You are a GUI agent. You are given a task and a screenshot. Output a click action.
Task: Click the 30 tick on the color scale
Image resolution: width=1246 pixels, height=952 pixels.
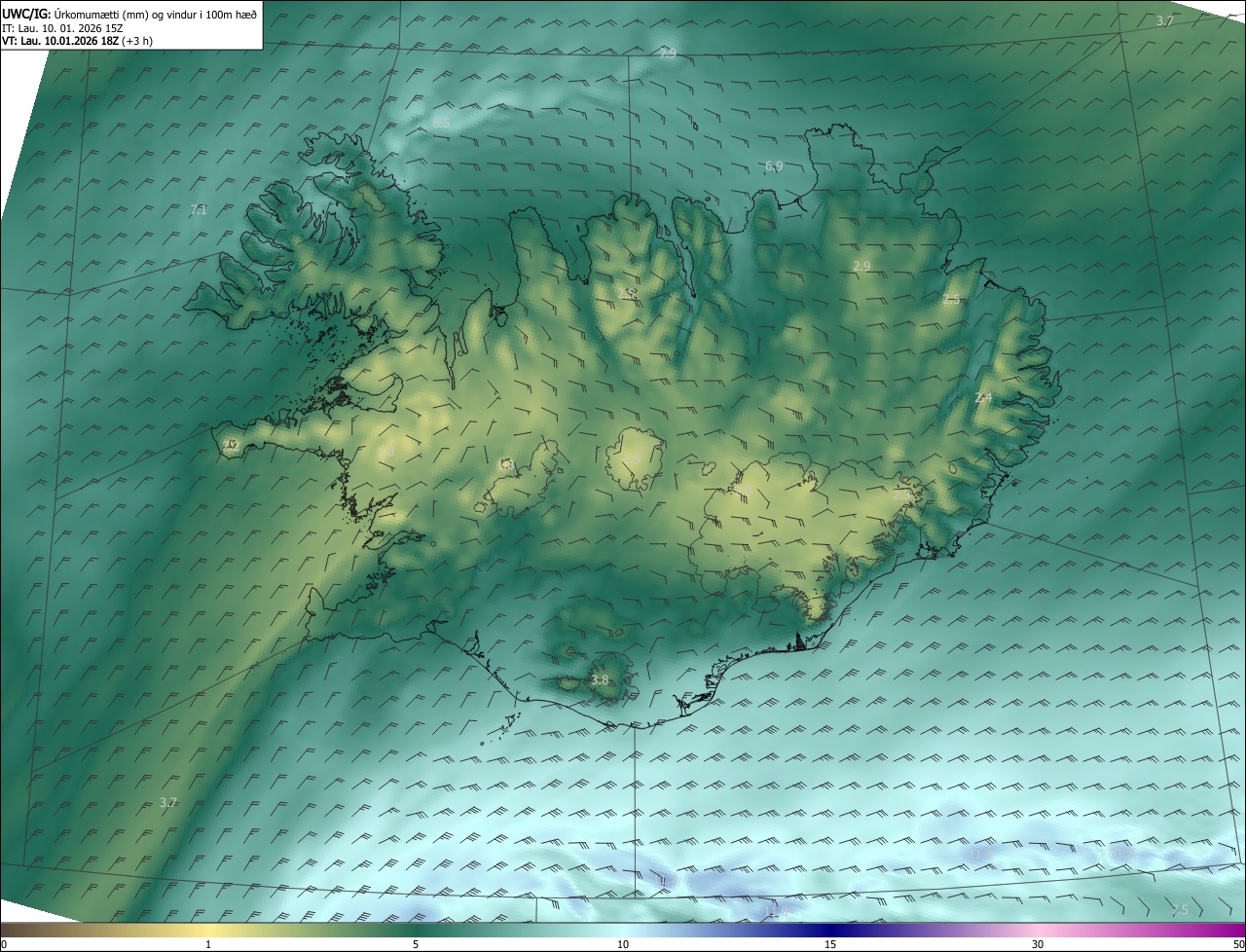pos(1038,944)
